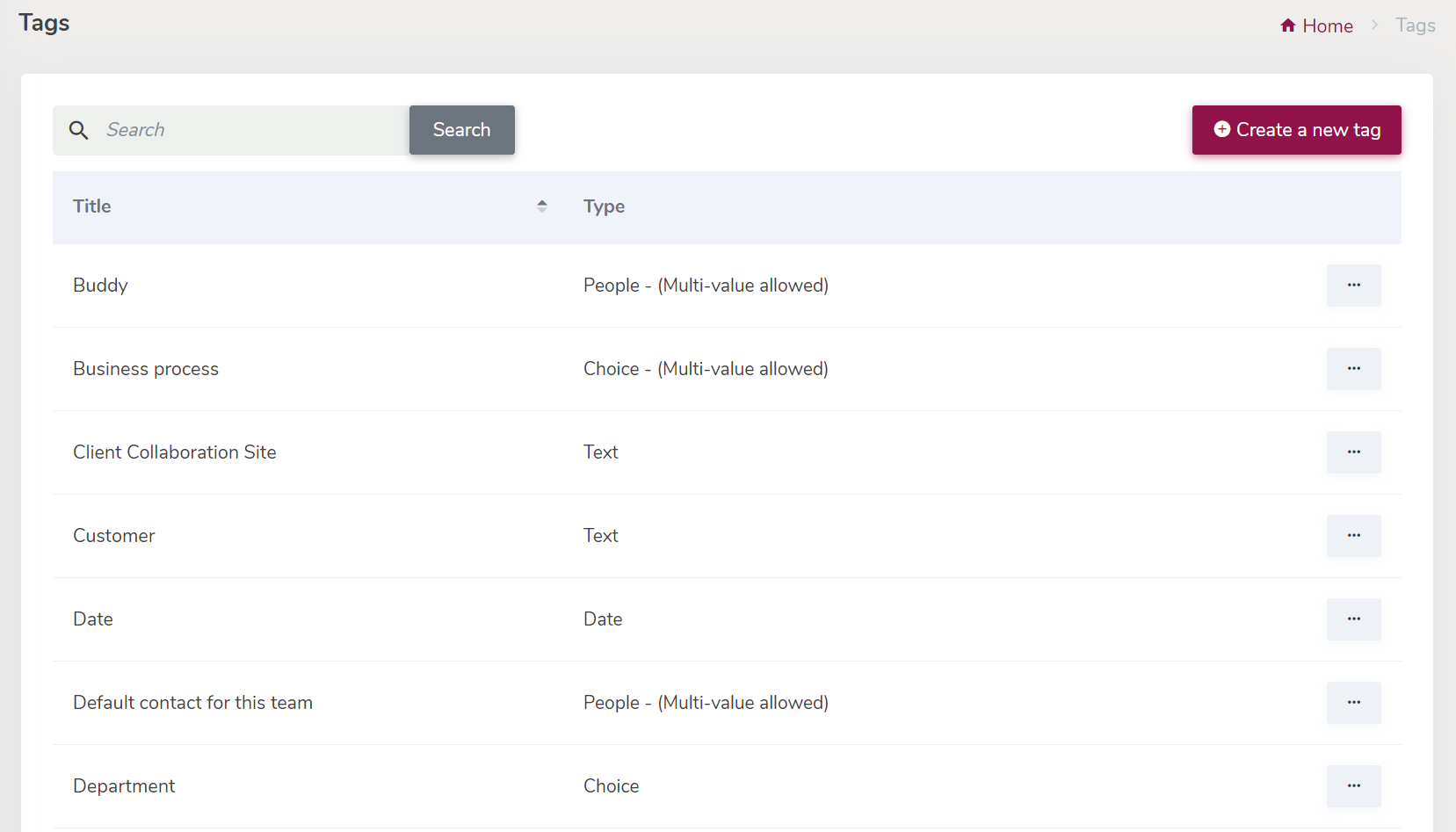Image resolution: width=1456 pixels, height=832 pixels.
Task: Click the Choice type in Department row
Action: pos(612,786)
